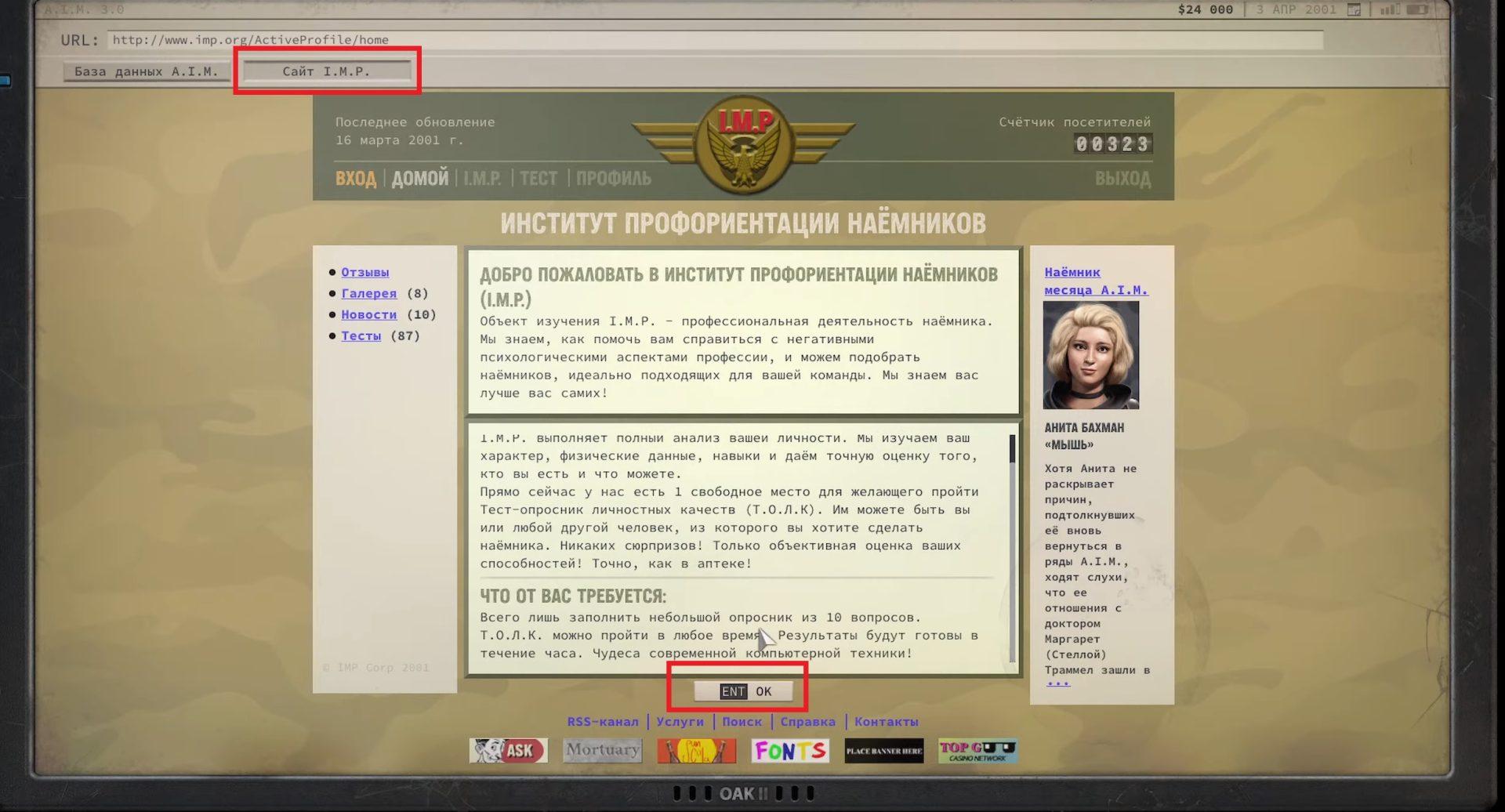Open the Галерея sidebar link
This screenshot has width=1505, height=812.
click(368, 293)
